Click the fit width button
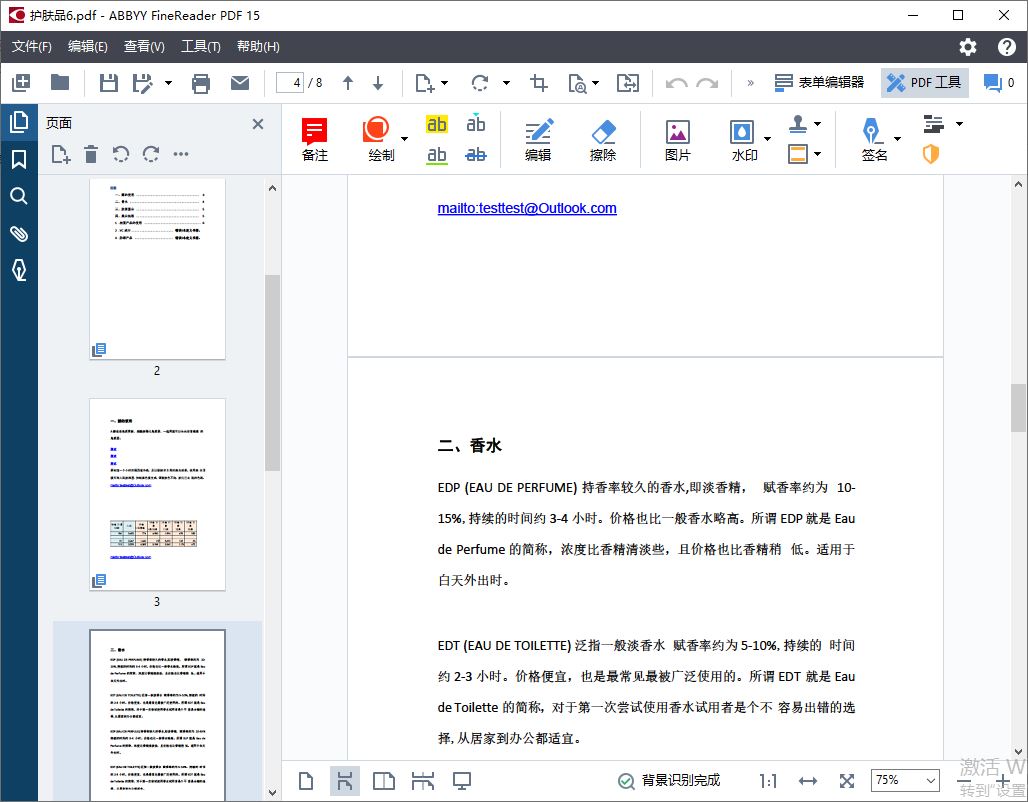The height and width of the screenshot is (802, 1028). click(x=808, y=781)
